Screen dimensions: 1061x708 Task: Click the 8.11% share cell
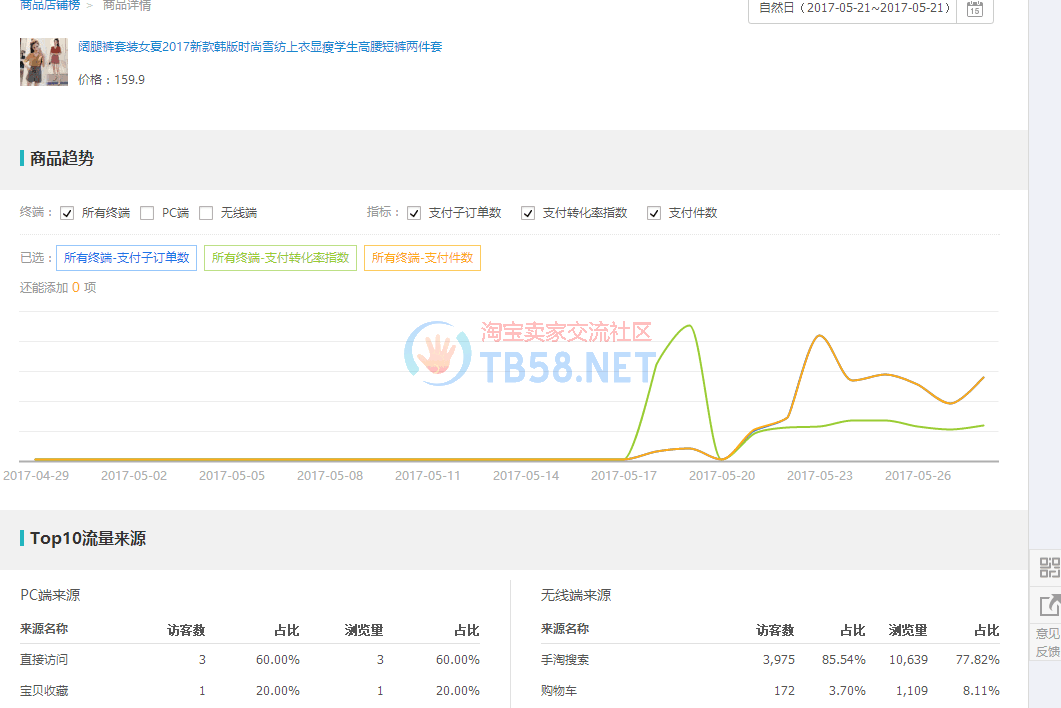pos(981,690)
